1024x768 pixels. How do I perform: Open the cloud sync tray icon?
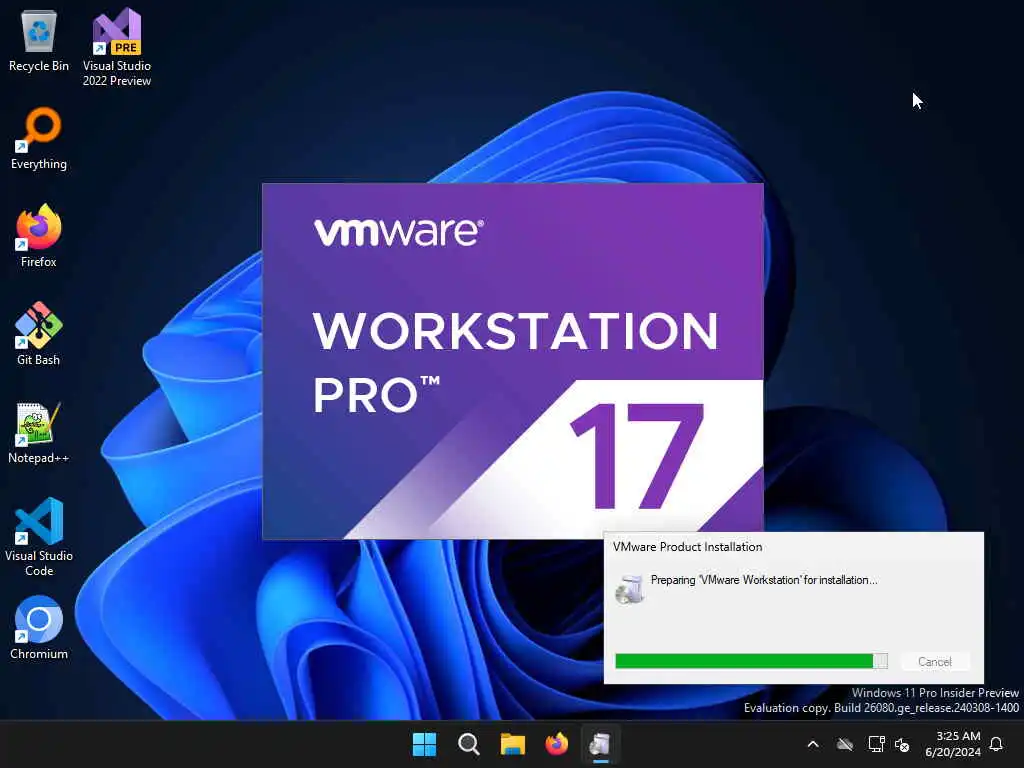pos(844,744)
